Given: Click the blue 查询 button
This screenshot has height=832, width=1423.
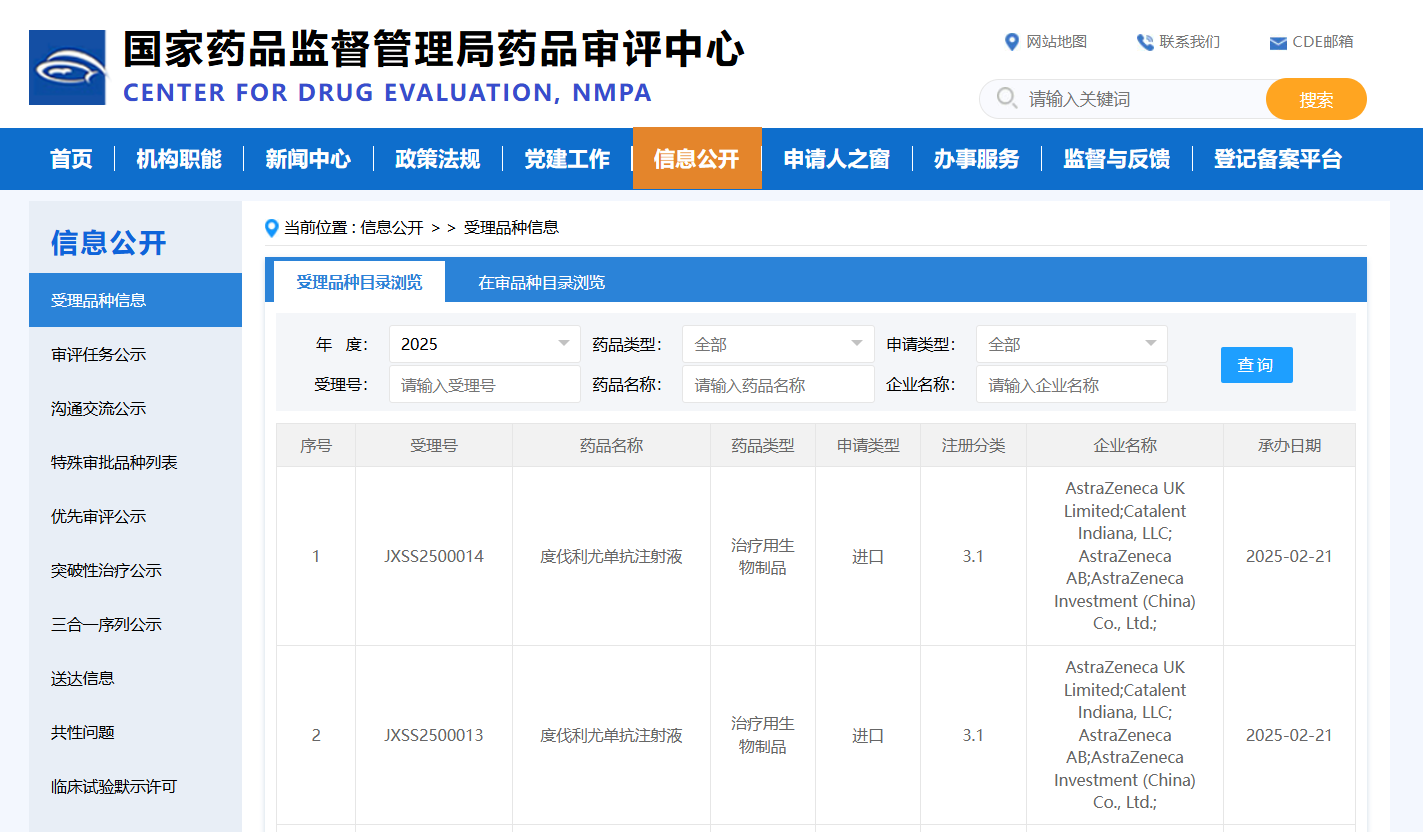Looking at the screenshot, I should tap(1256, 365).
